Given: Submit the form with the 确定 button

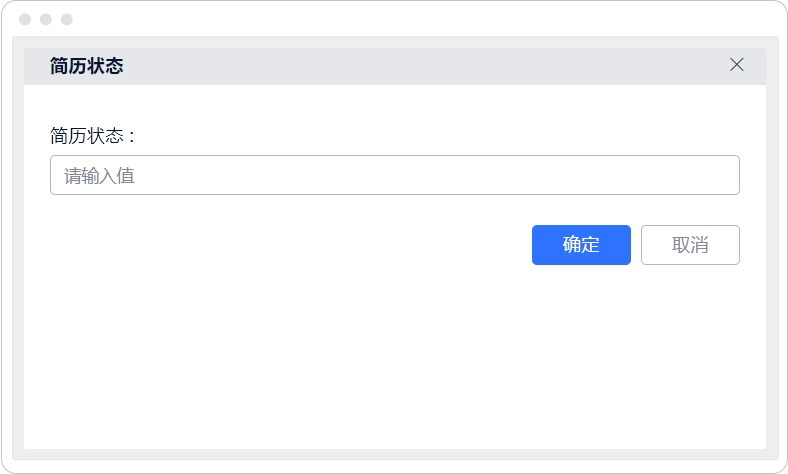Looking at the screenshot, I should tap(581, 245).
